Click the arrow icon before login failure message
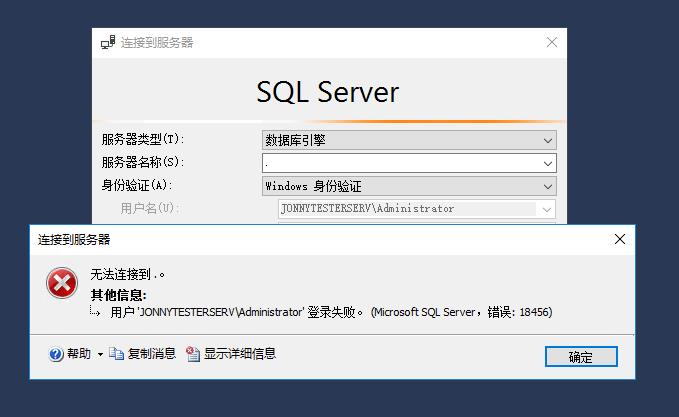 point(96,312)
